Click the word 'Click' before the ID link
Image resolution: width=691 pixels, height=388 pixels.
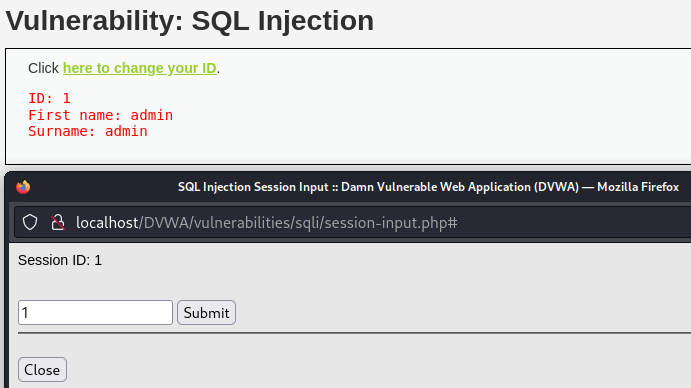pos(43,68)
